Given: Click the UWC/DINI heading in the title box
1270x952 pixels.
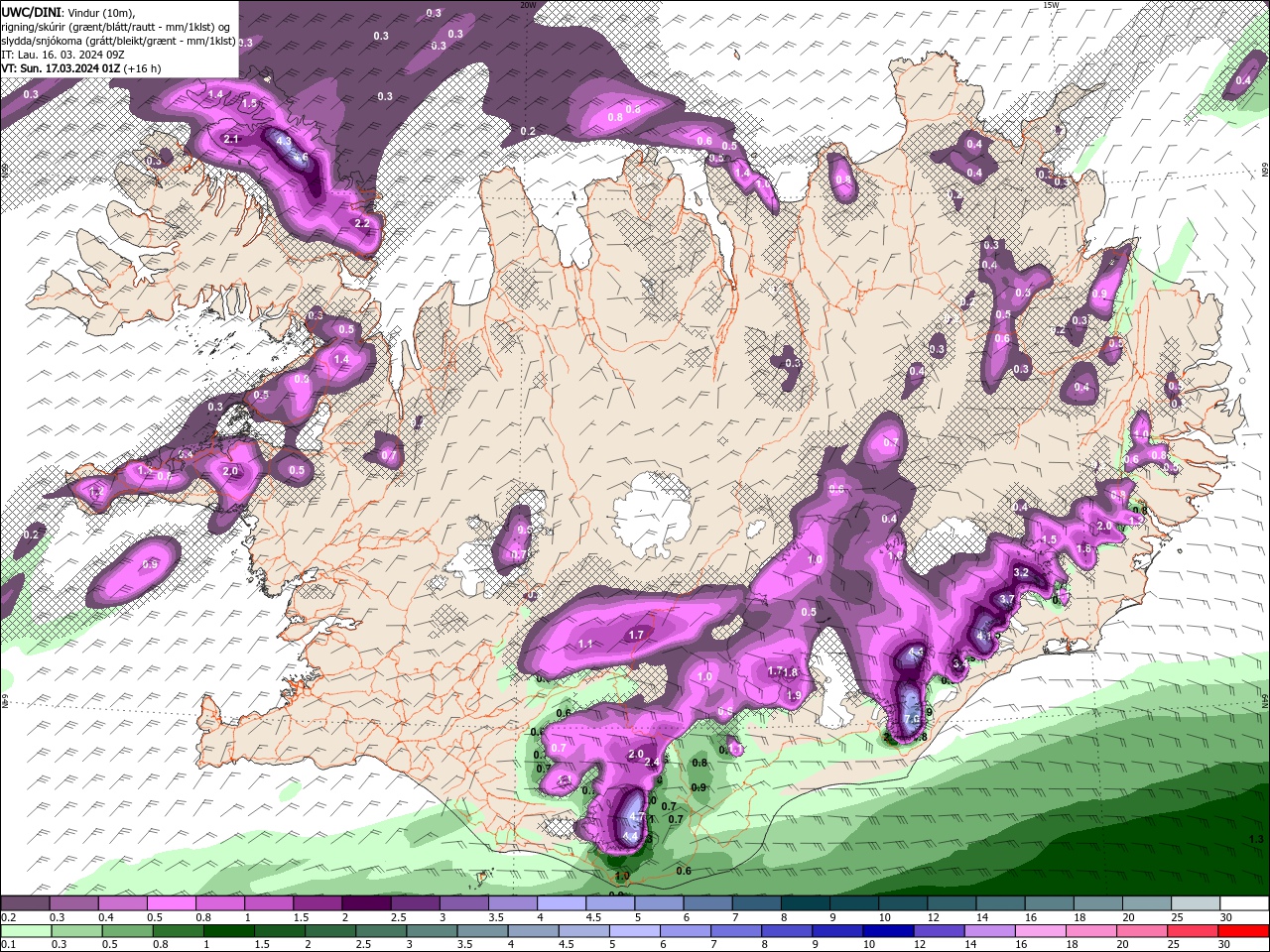Looking at the screenshot, I should [x=31, y=12].
